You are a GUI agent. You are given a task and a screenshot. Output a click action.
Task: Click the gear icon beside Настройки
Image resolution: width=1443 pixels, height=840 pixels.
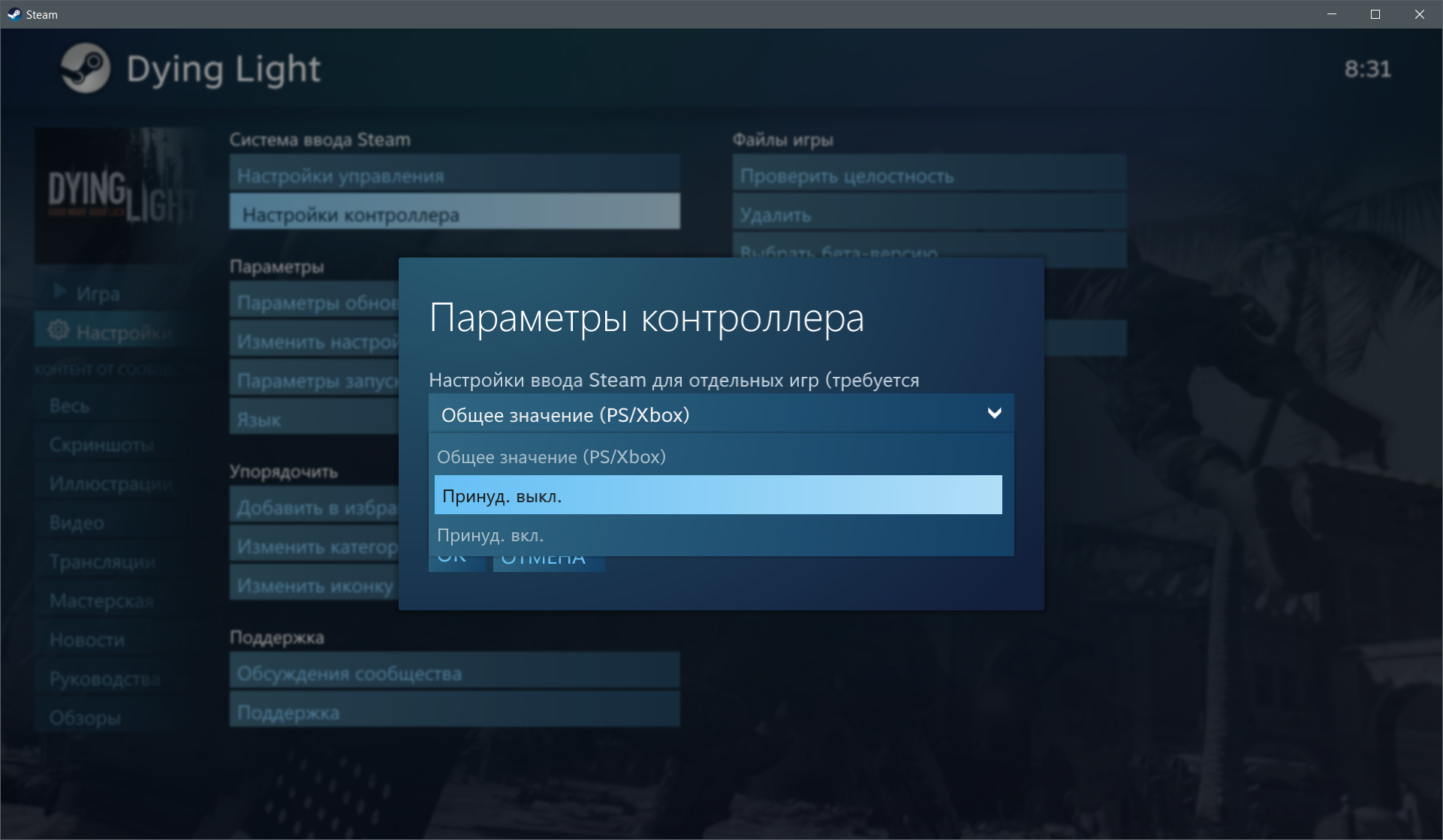pyautogui.click(x=59, y=330)
